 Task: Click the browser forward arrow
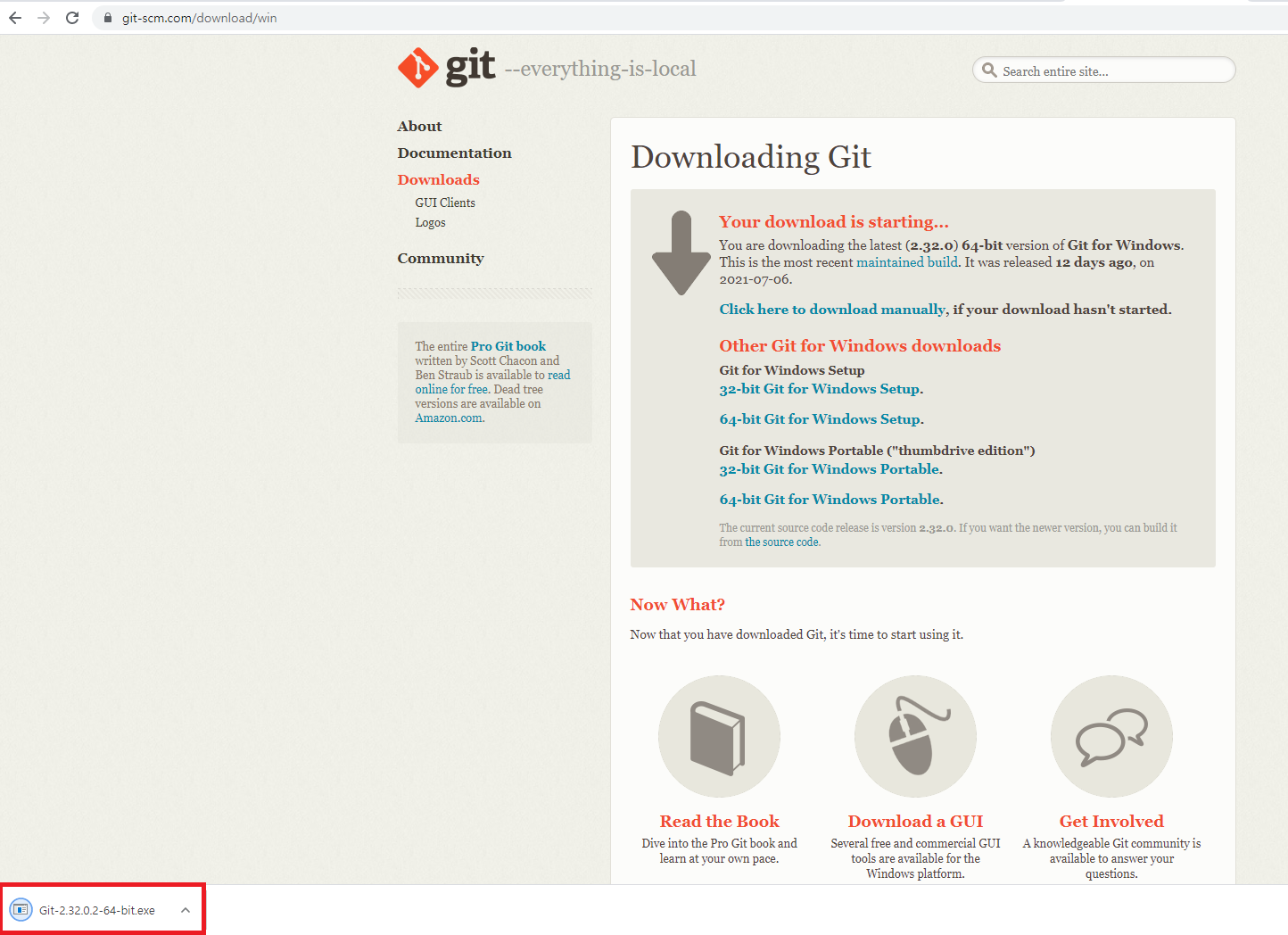coord(44,18)
